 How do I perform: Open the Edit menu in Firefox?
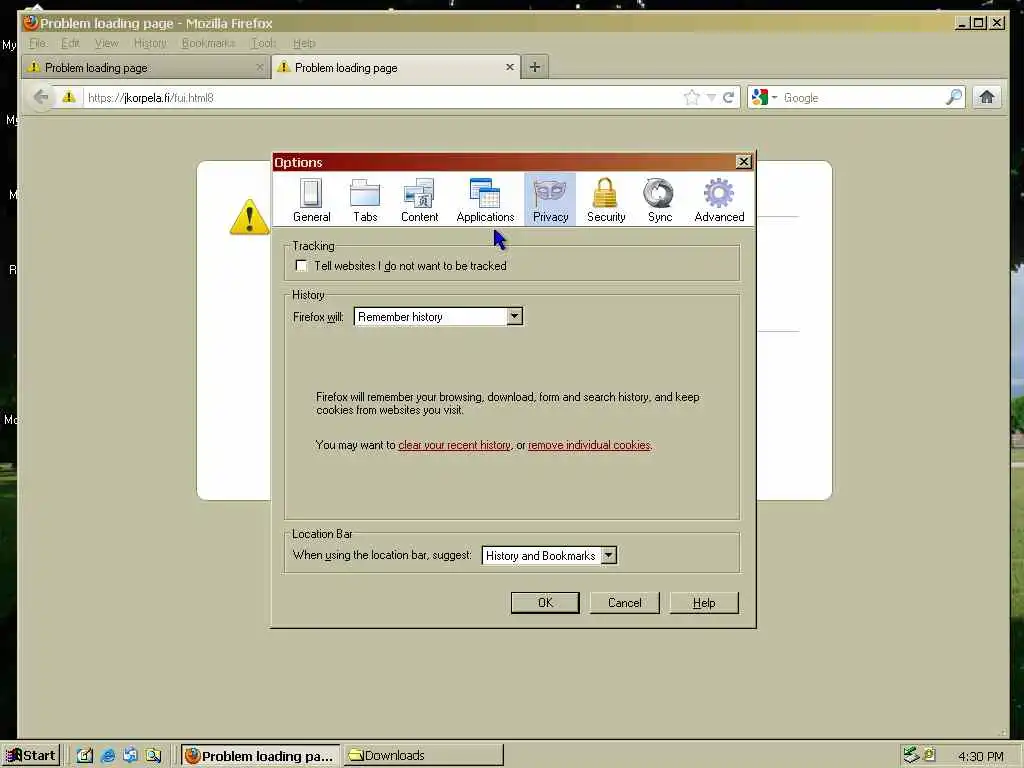(70, 43)
